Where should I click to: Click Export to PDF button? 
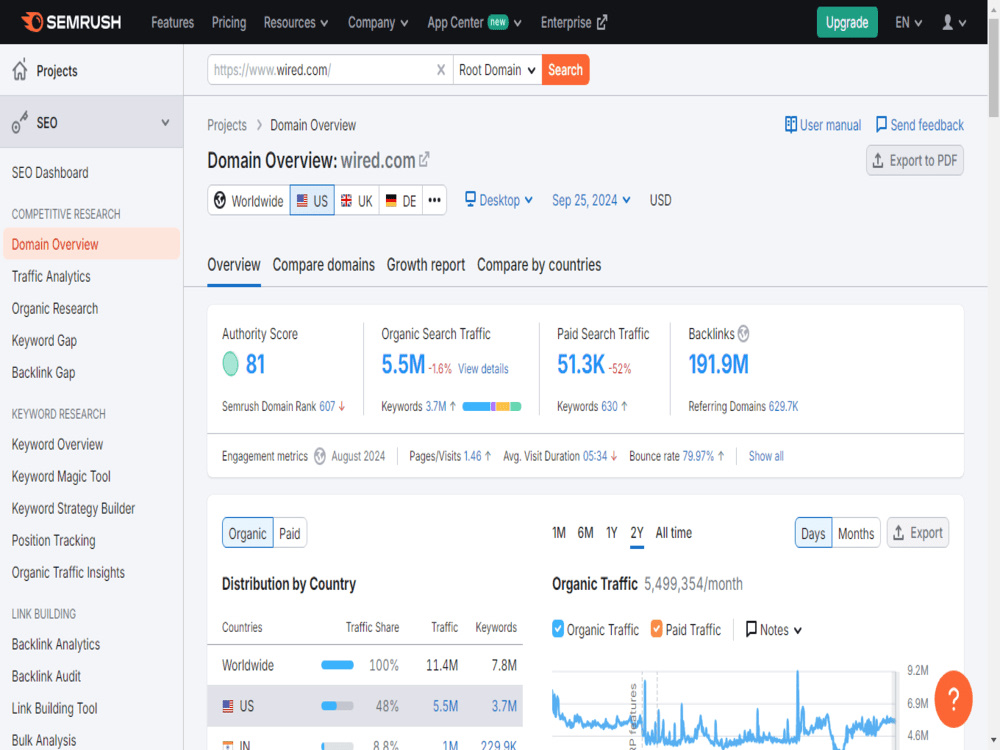click(915, 160)
